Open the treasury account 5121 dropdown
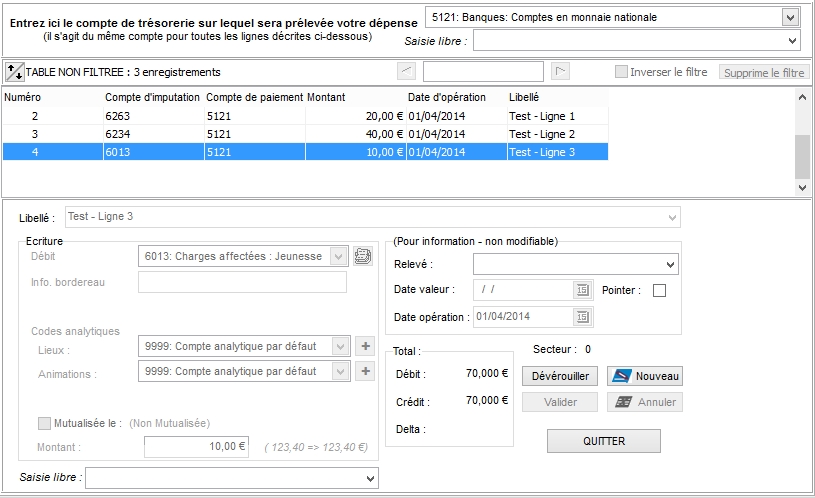 coord(790,17)
